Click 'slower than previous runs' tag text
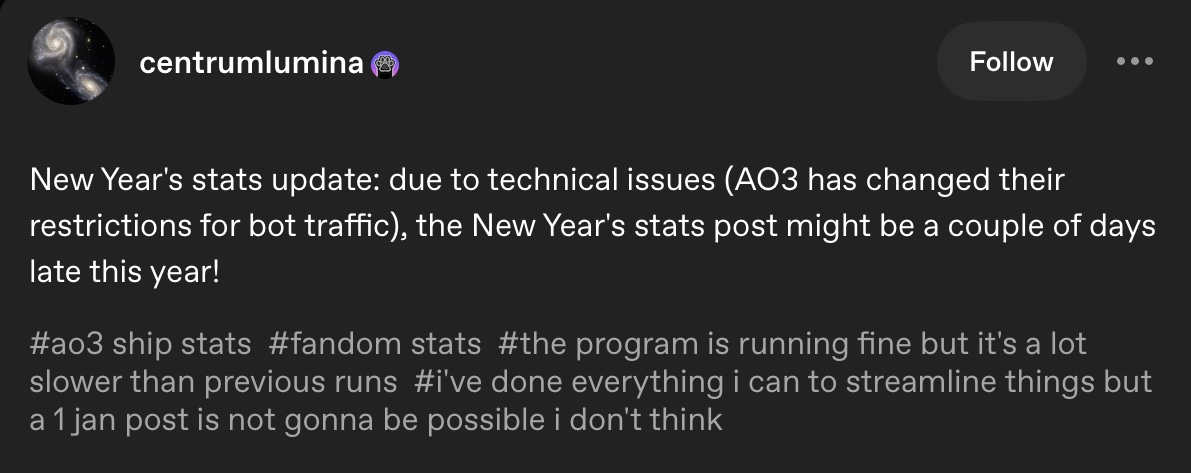Viewport: 1191px width, 473px height. coord(210,382)
